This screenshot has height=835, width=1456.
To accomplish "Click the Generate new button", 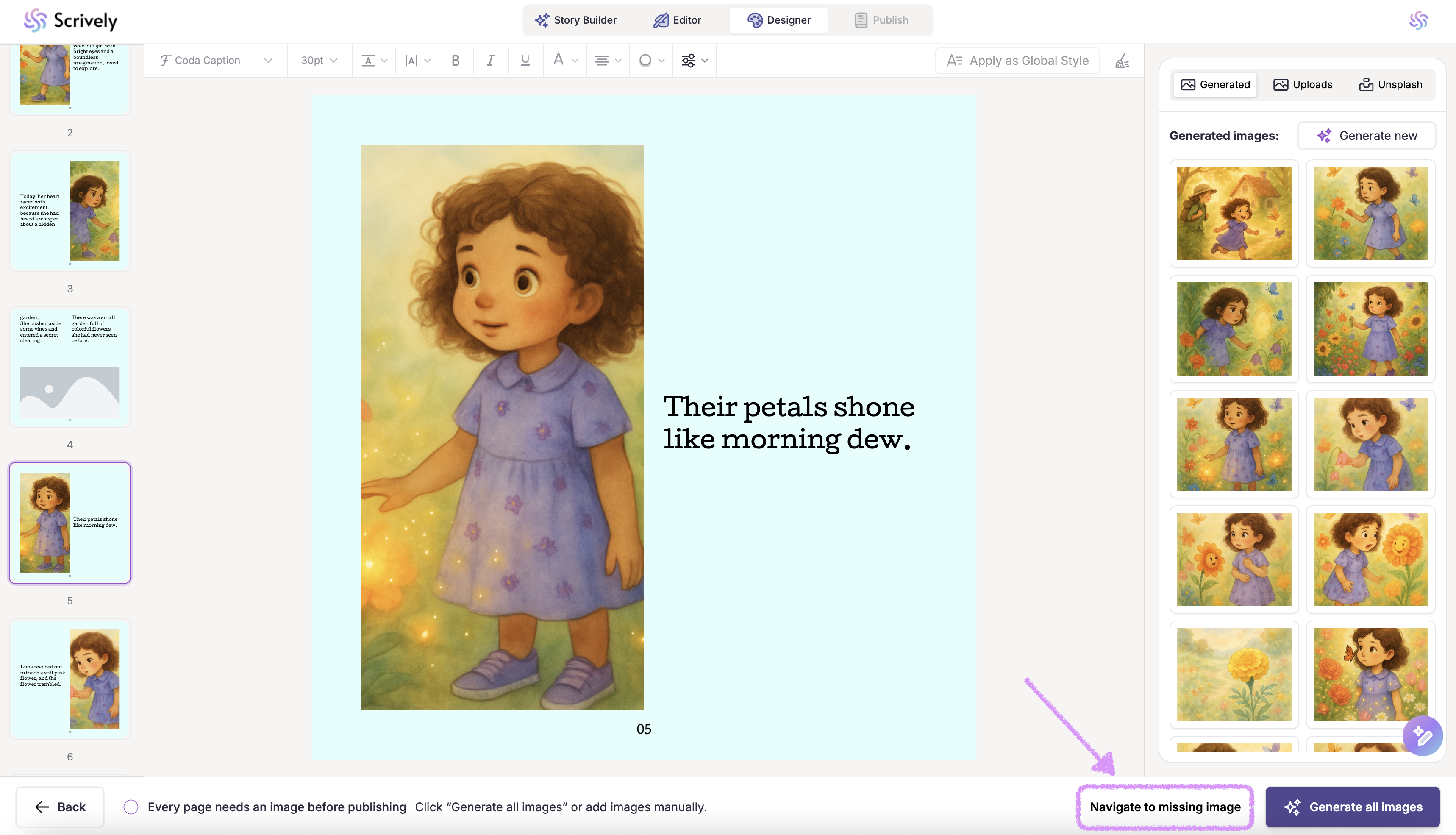I will pyautogui.click(x=1367, y=135).
